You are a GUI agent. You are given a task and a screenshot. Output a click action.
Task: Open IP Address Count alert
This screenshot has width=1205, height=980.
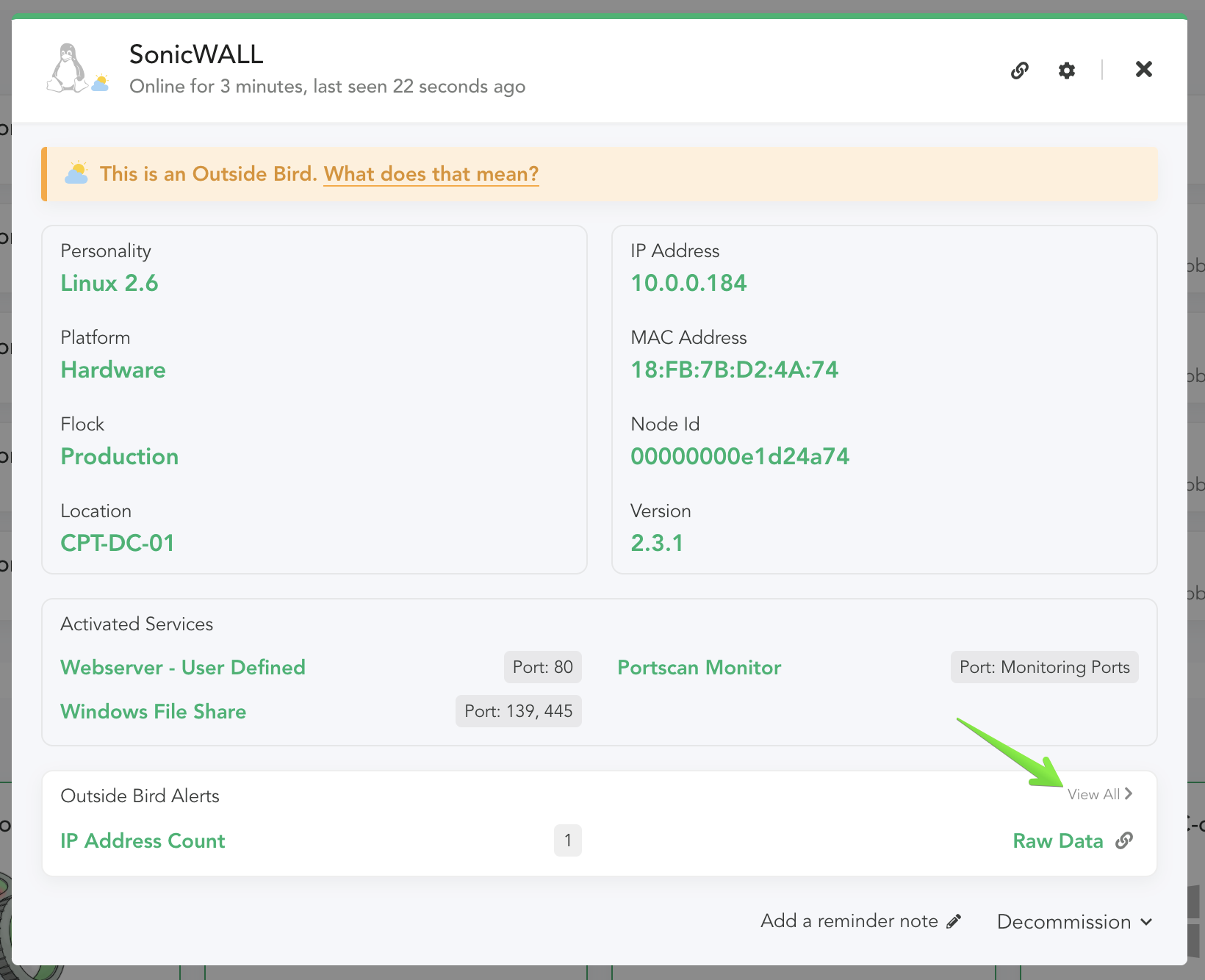click(143, 840)
